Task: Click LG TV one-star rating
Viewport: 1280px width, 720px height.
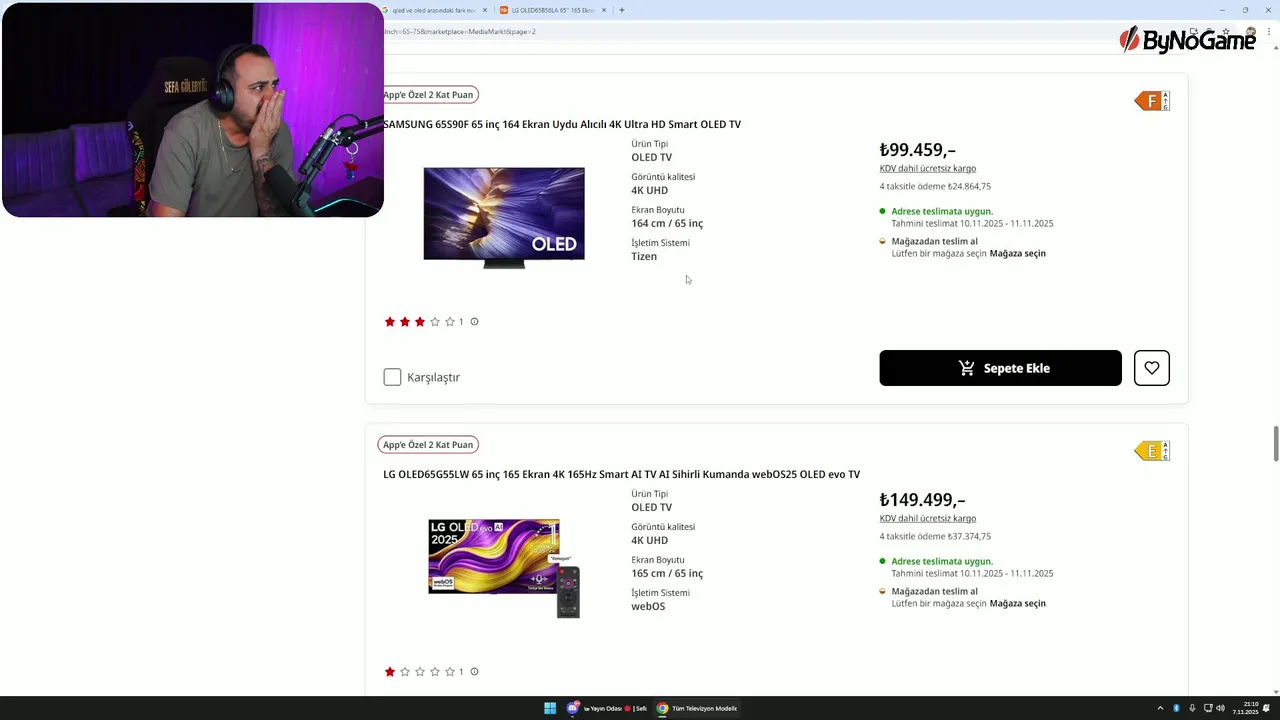Action: tap(419, 672)
